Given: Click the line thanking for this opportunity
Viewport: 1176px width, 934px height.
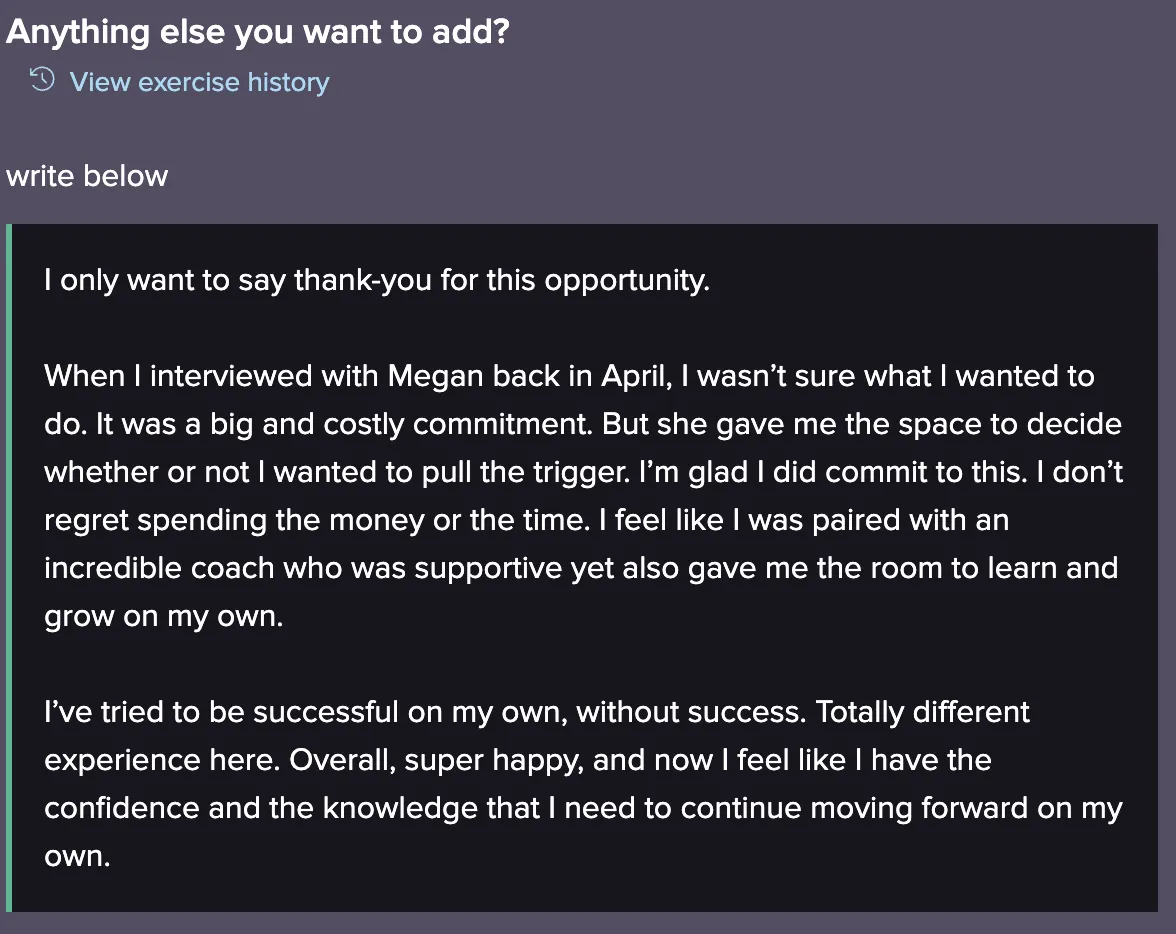Looking at the screenshot, I should (376, 280).
